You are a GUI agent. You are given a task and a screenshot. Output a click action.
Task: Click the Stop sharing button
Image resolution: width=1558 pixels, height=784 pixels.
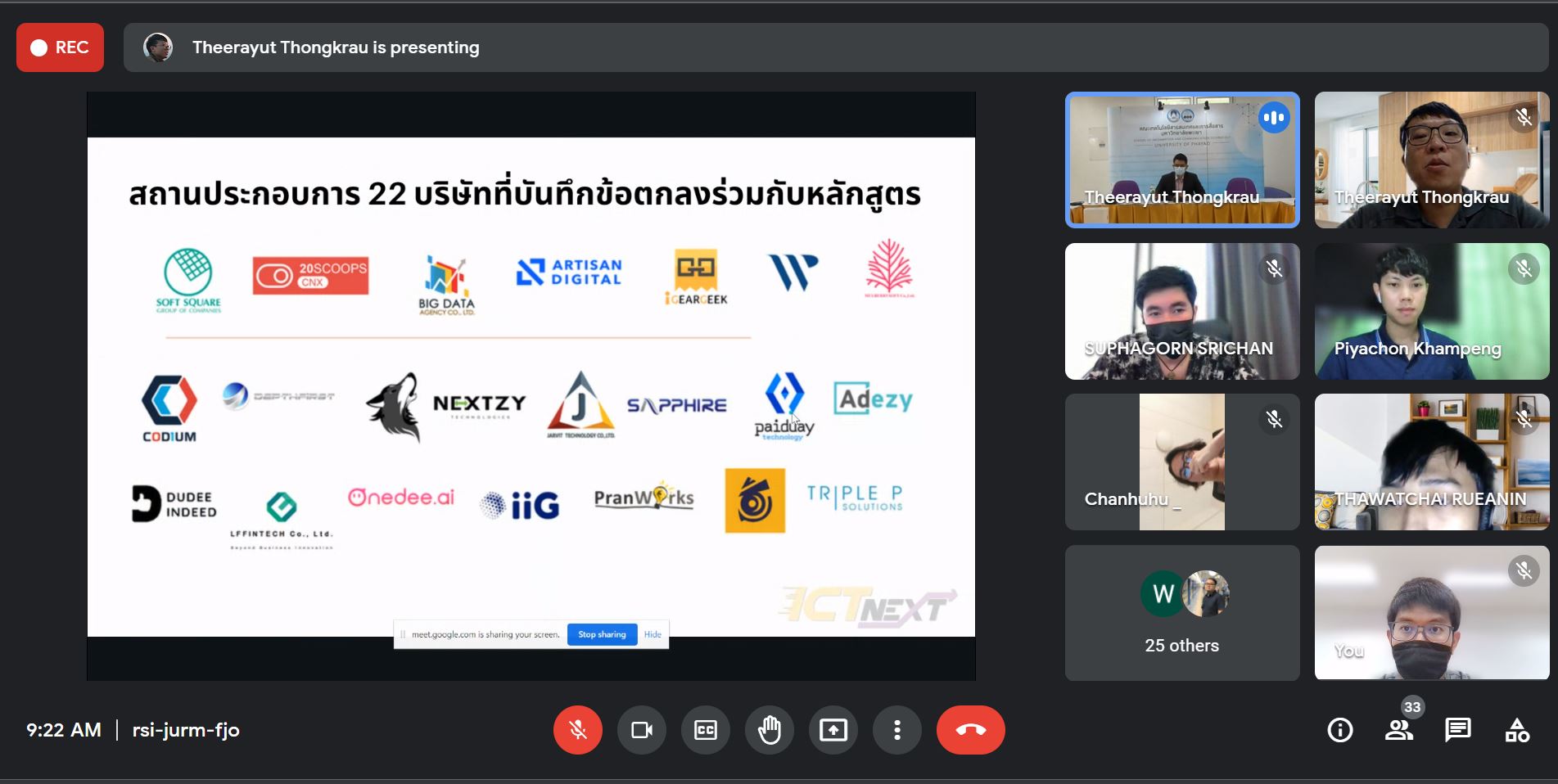pos(602,634)
